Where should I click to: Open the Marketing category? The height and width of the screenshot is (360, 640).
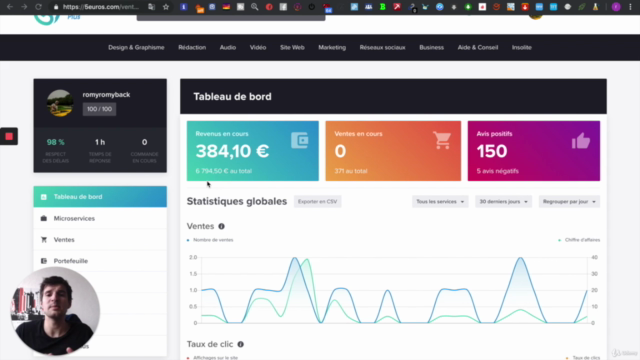[332, 47]
